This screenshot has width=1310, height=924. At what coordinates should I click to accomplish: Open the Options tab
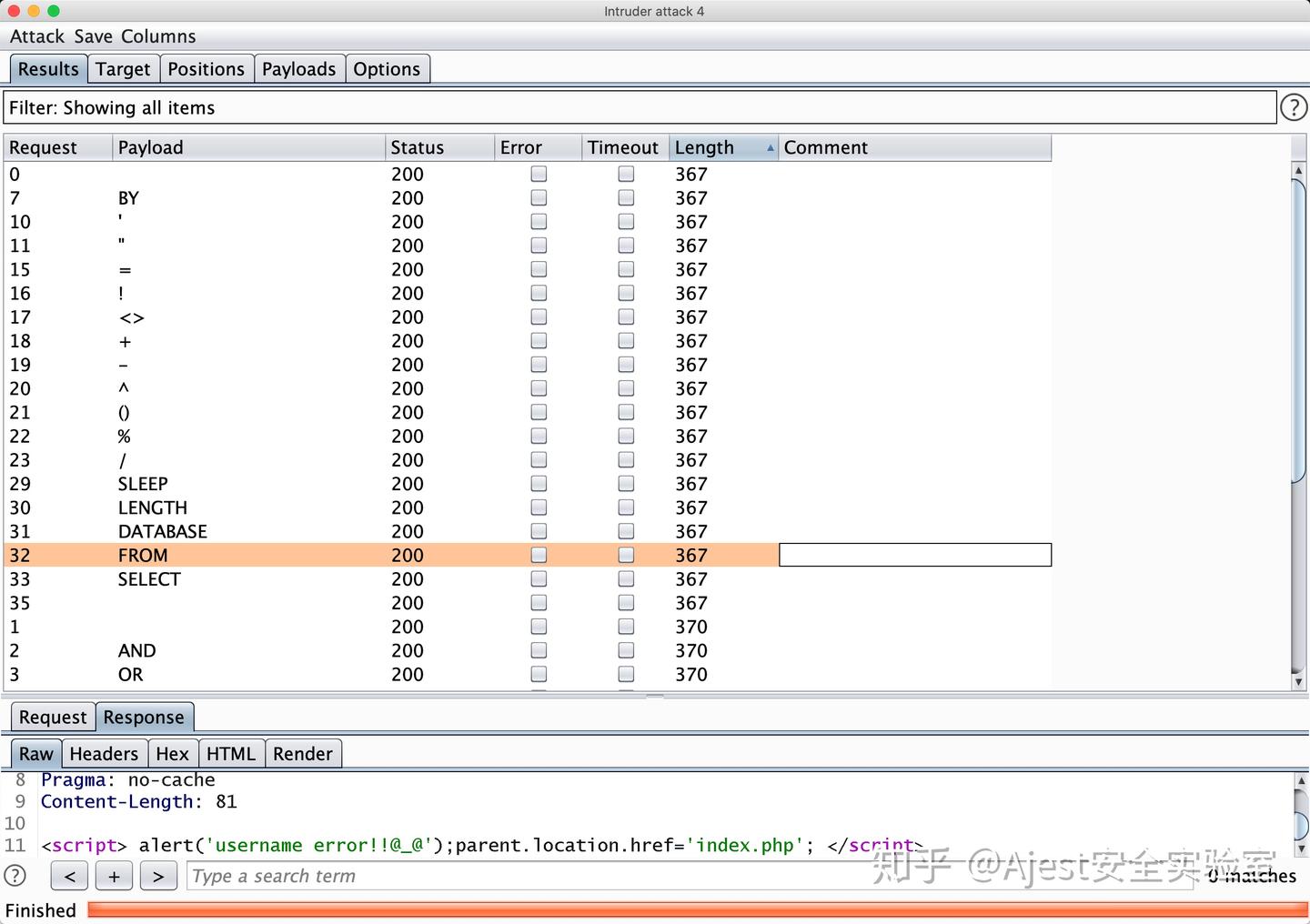[387, 69]
